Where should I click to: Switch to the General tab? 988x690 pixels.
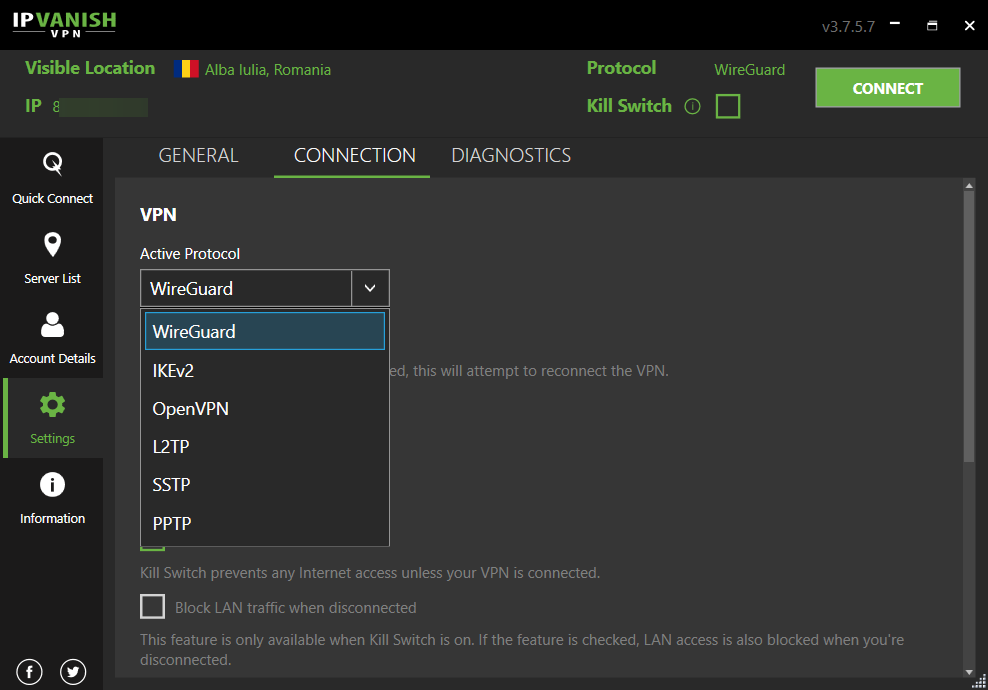tap(198, 155)
